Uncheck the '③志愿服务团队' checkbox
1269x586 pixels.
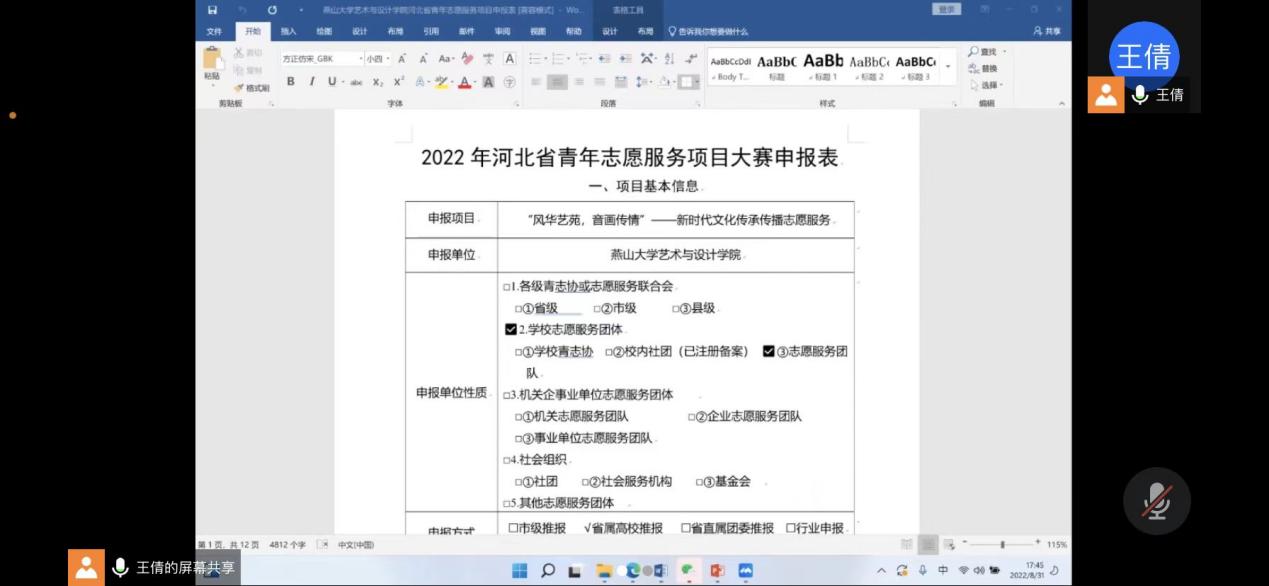tap(768, 351)
